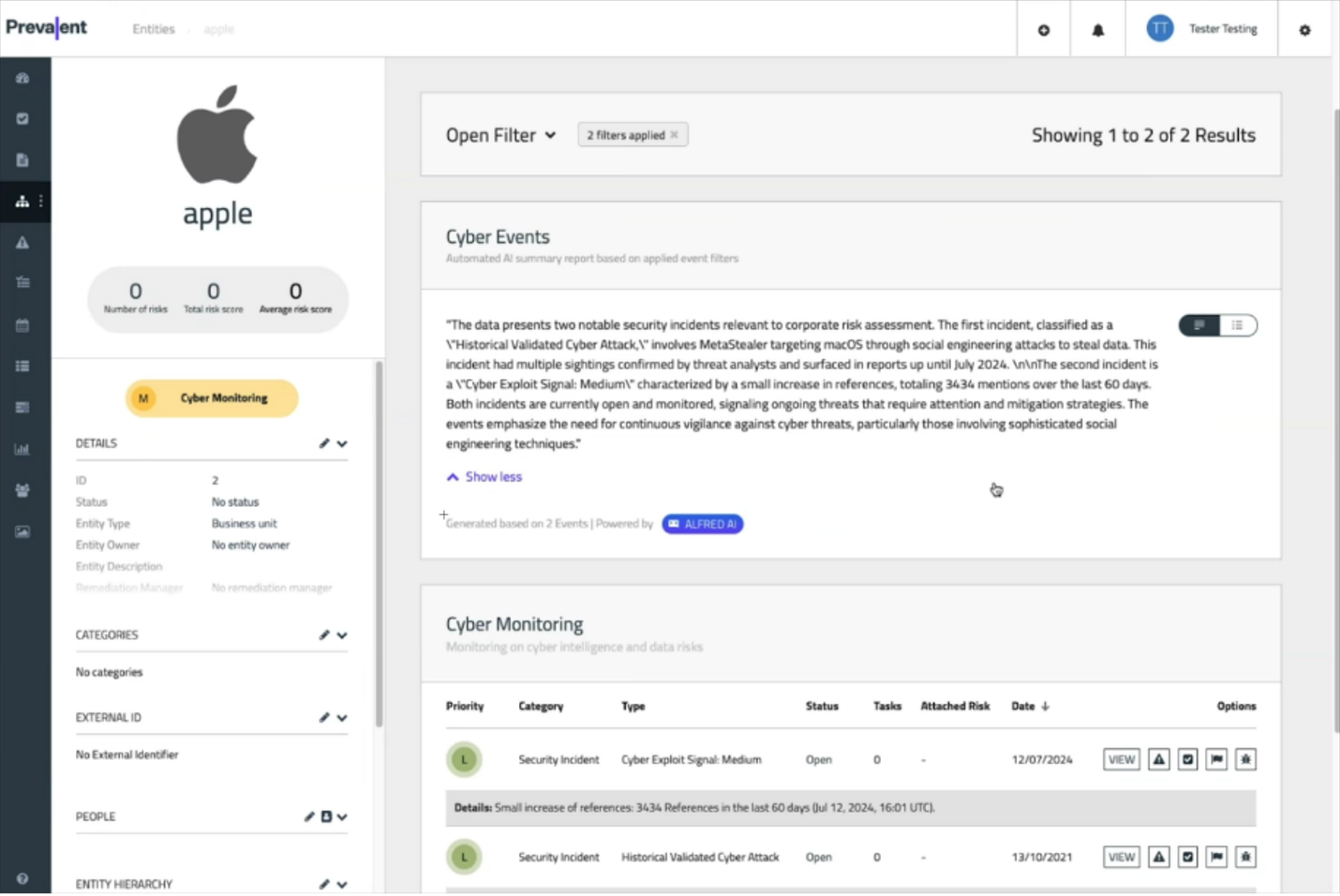Edit Entity Hierarchy with pencil icon
This screenshot has width=1340, height=896.
pyautogui.click(x=324, y=884)
